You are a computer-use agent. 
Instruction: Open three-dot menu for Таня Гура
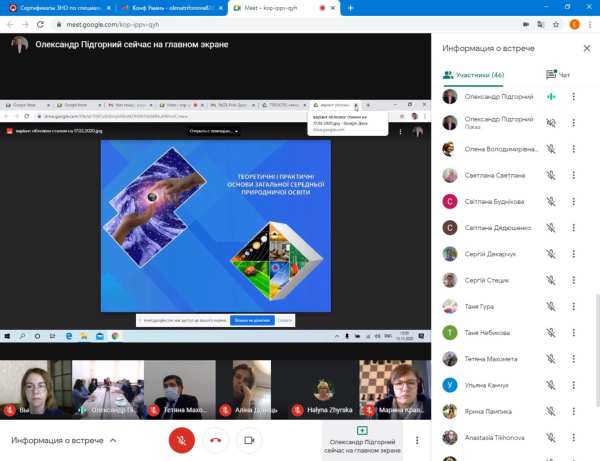click(574, 306)
